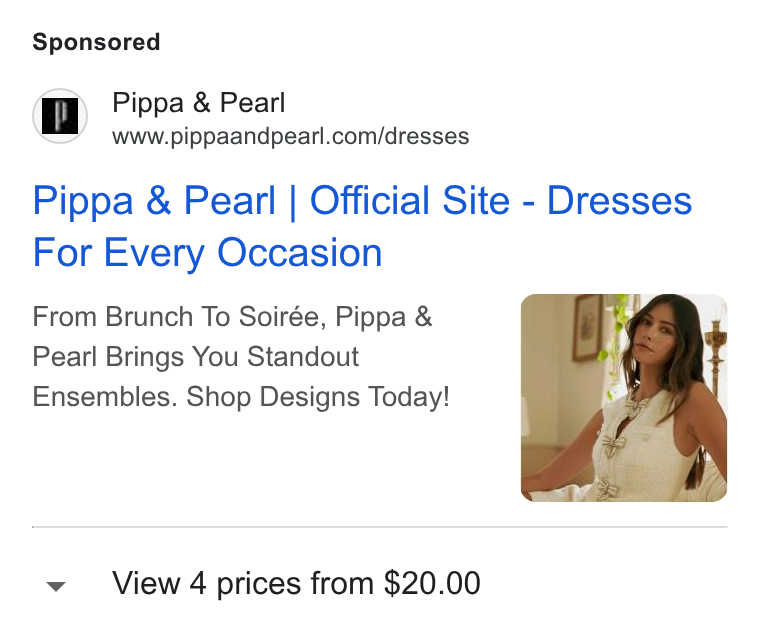This screenshot has width=760, height=644.
Task: Expand the prices dropdown arrow
Action: pyautogui.click(x=56, y=586)
